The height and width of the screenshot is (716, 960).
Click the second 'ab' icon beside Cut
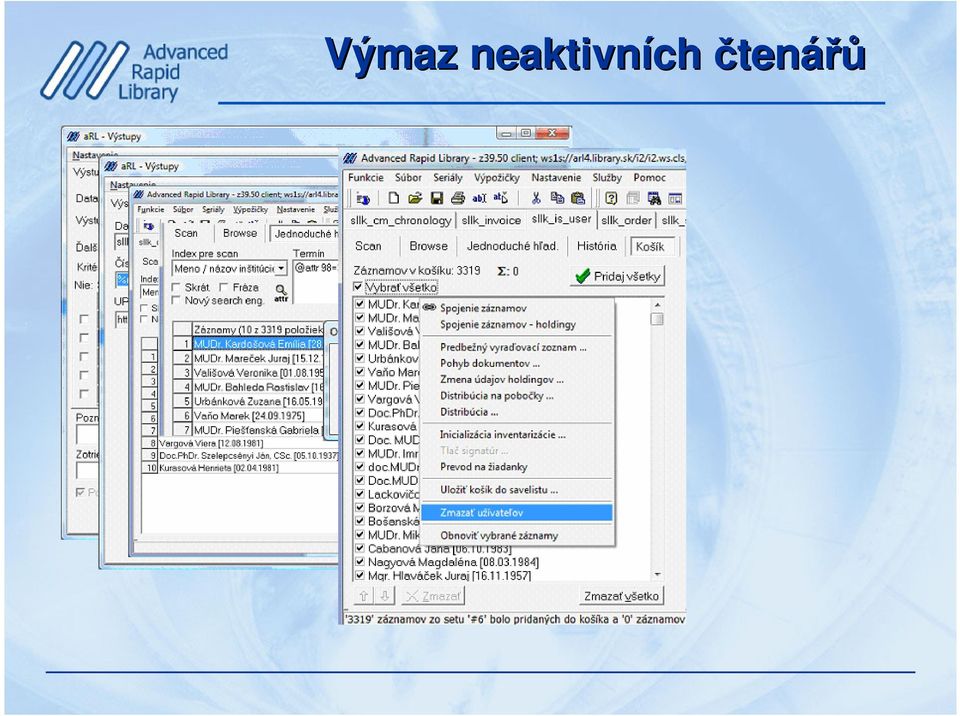click(x=501, y=198)
